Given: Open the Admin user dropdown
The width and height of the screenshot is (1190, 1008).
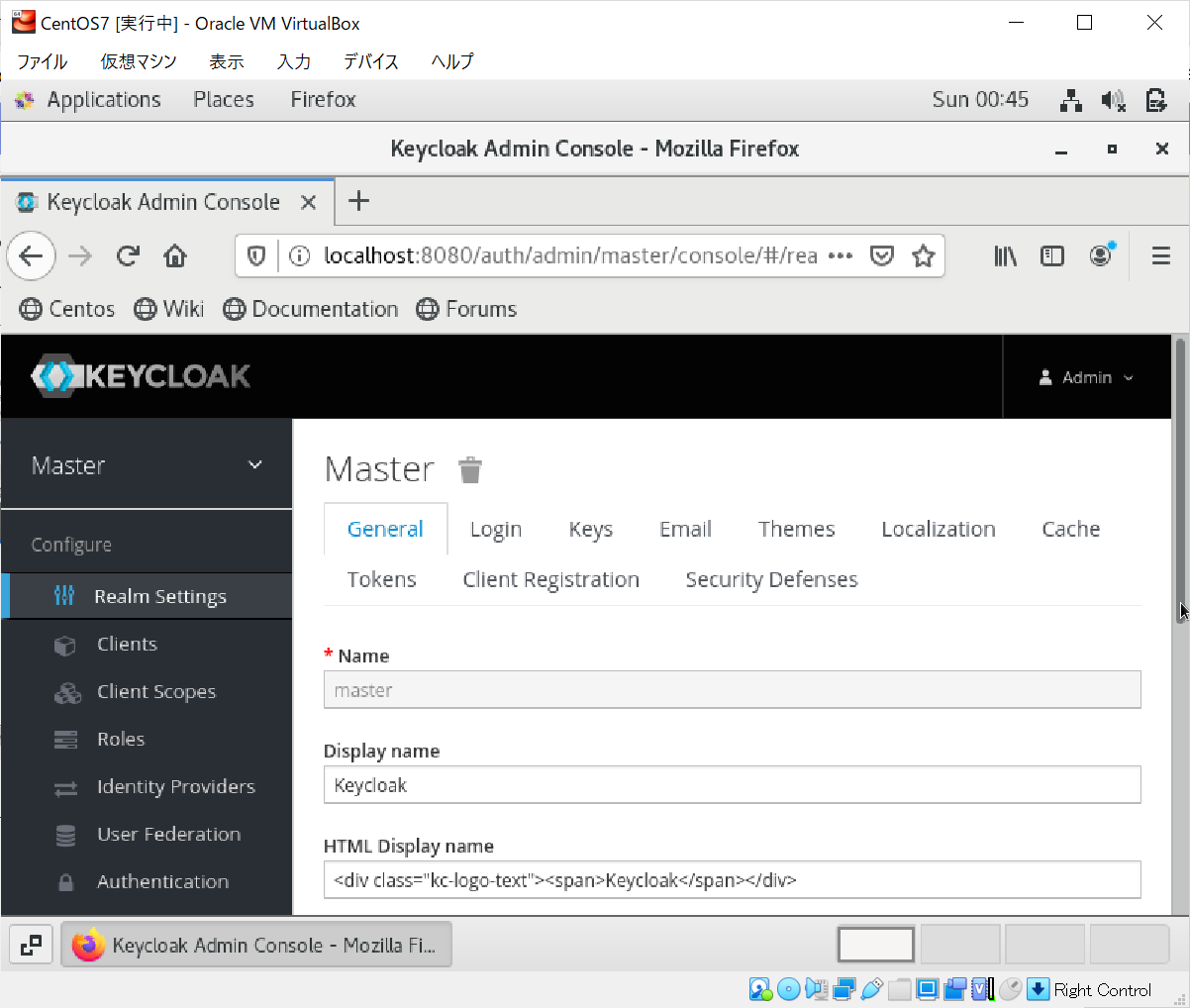Looking at the screenshot, I should point(1086,377).
